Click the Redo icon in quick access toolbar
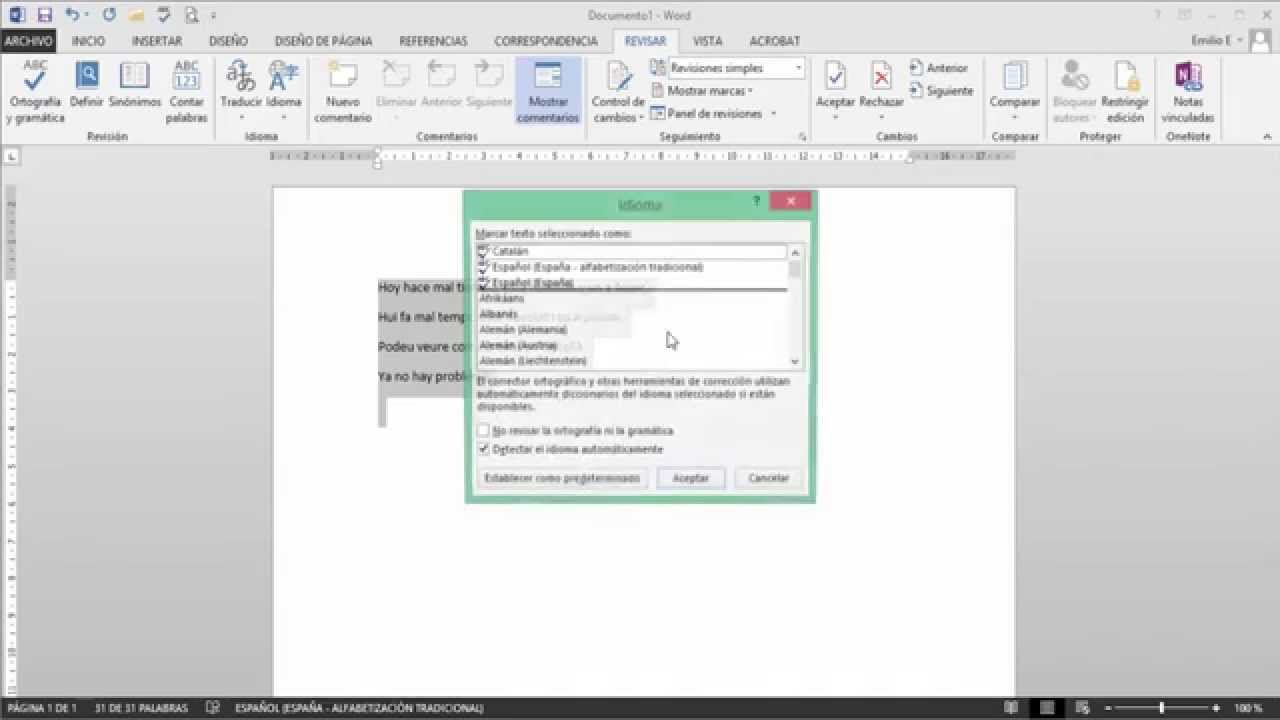Screen dimensions: 1280x720 coord(109,15)
